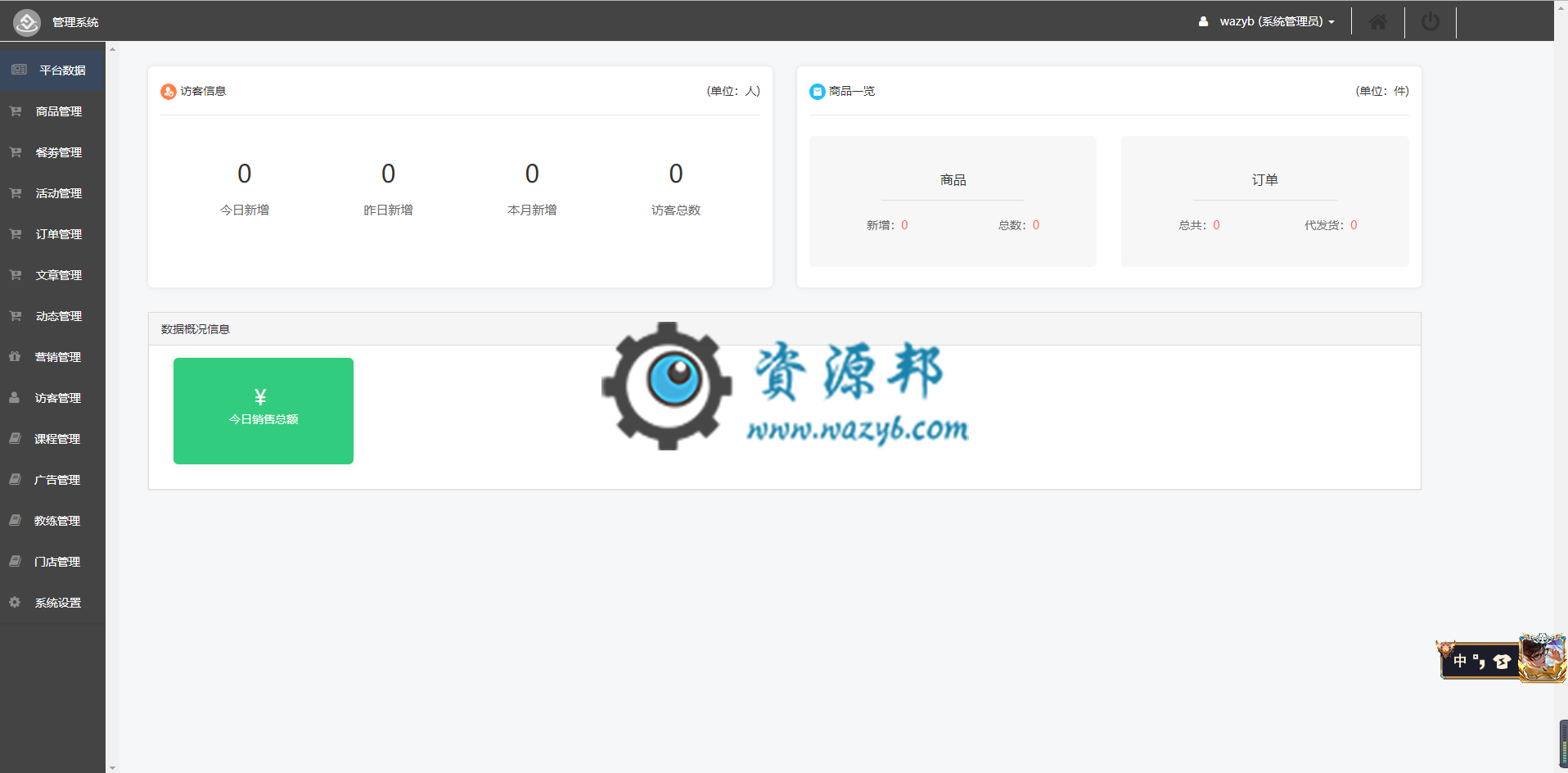
Task: Click the 平台数据 sidebar icon
Action: pos(19,70)
